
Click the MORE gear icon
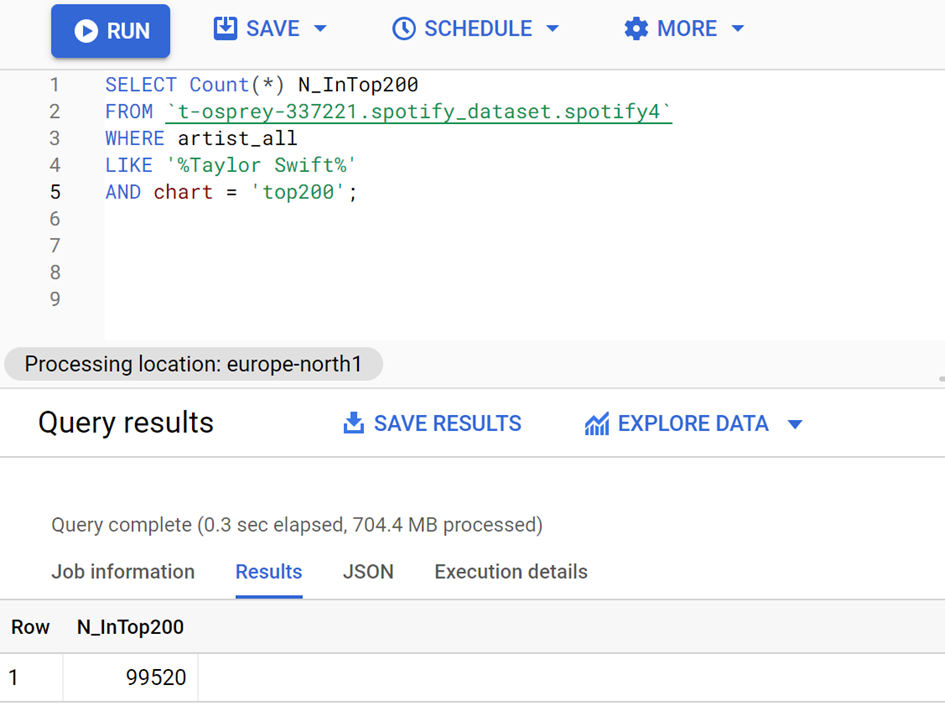coord(636,28)
